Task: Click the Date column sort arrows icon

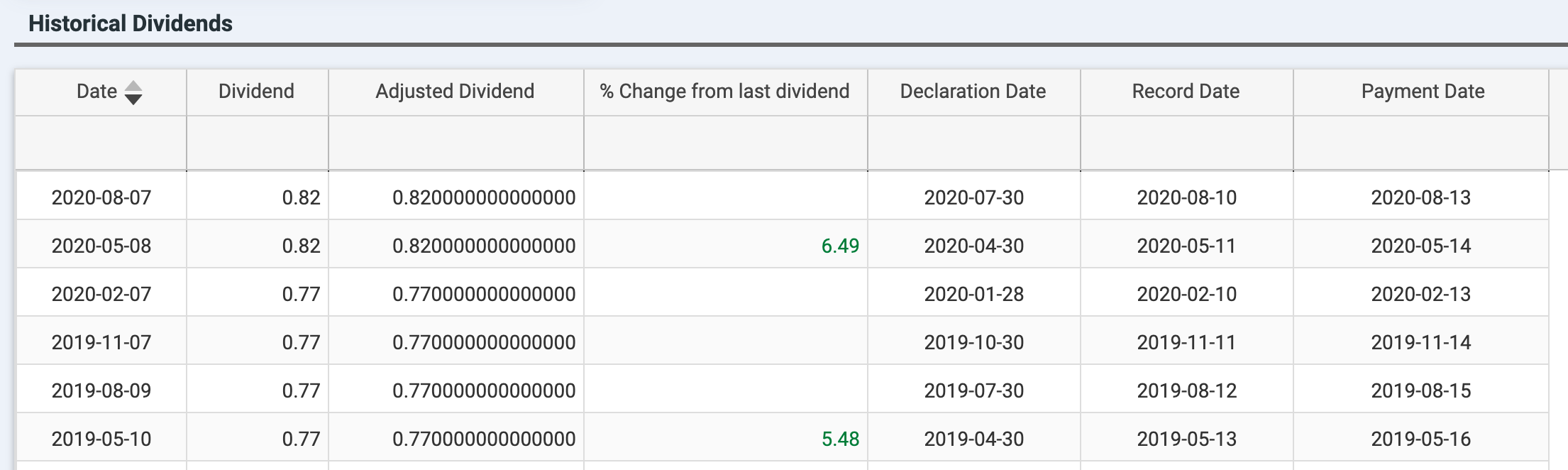Action: pos(133,92)
